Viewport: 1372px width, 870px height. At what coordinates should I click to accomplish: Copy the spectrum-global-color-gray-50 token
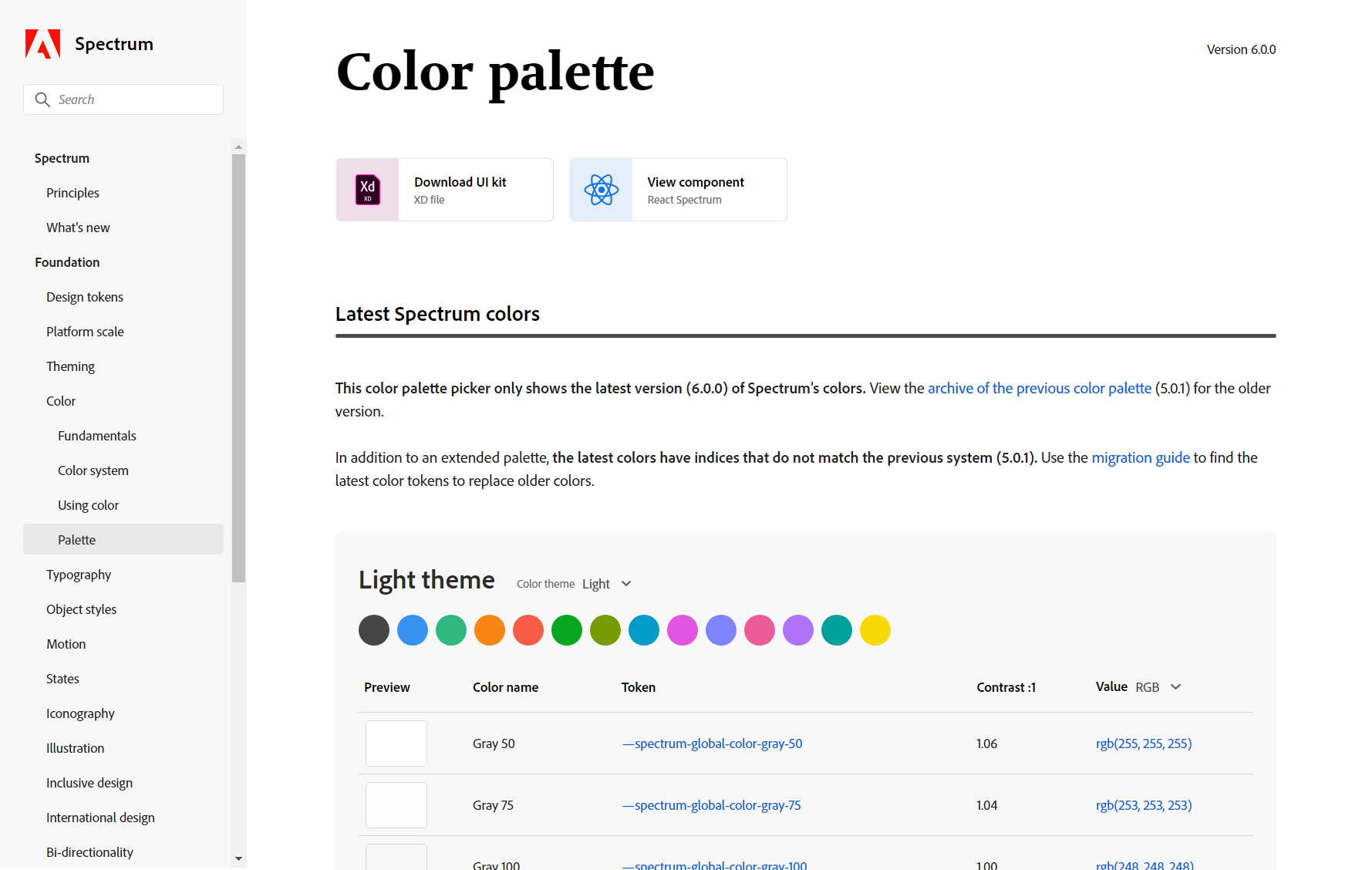pos(713,744)
